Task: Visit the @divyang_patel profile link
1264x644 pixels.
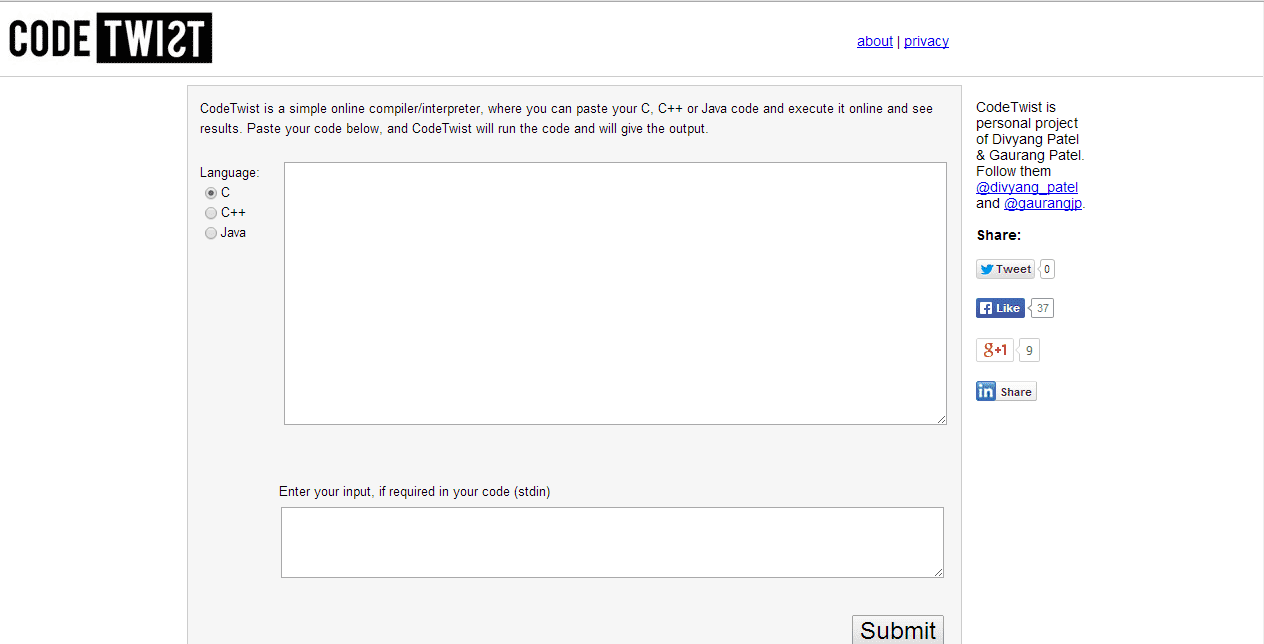Action: [x=1027, y=187]
